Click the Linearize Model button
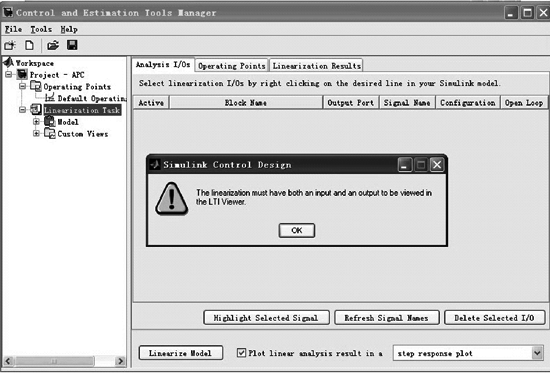 click(181, 353)
